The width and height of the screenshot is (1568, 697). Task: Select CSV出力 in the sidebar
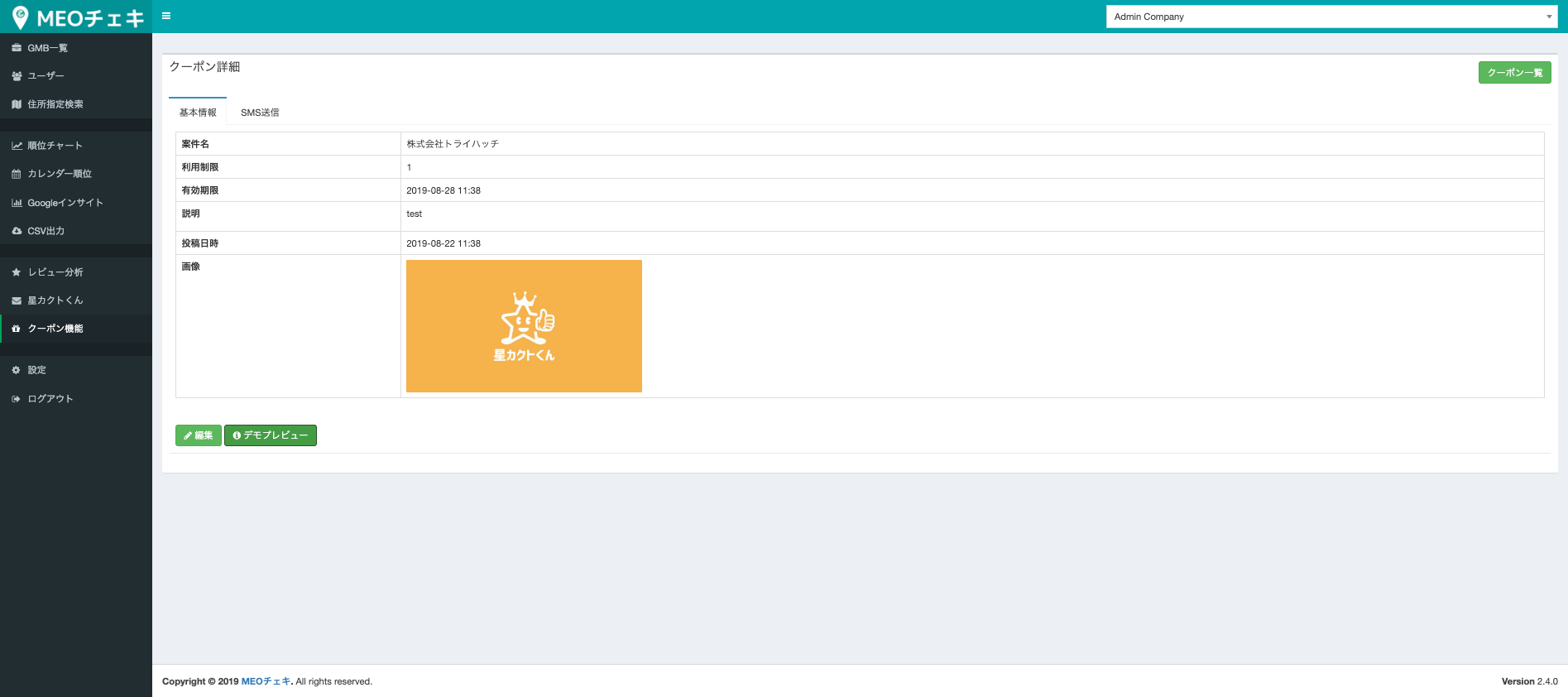76,231
